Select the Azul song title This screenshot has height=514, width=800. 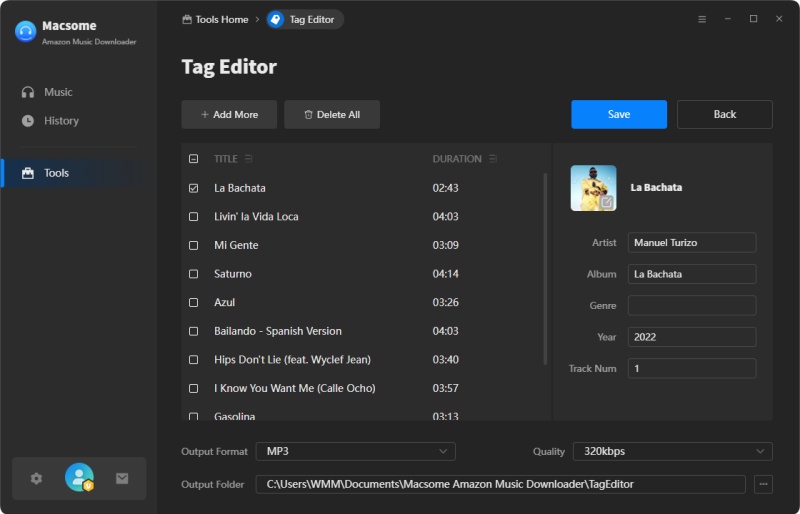point(224,302)
